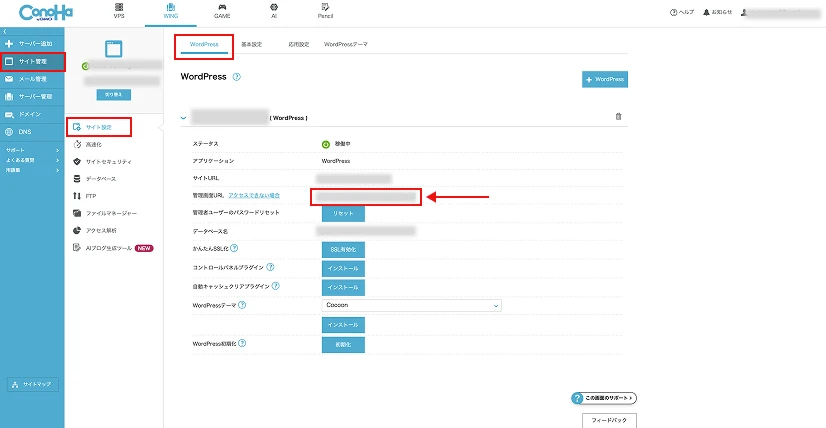The width and height of the screenshot is (826, 428).
Task: Open FTP in the submenu
Action: pyautogui.click(x=84, y=196)
